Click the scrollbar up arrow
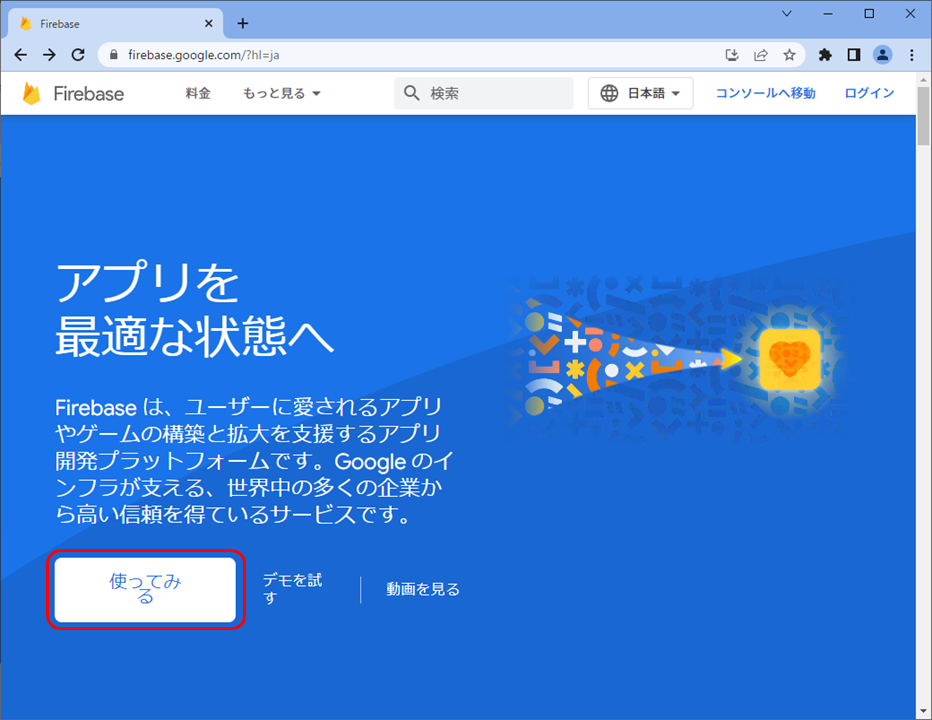This screenshot has height=720, width=932. pyautogui.click(x=923, y=80)
